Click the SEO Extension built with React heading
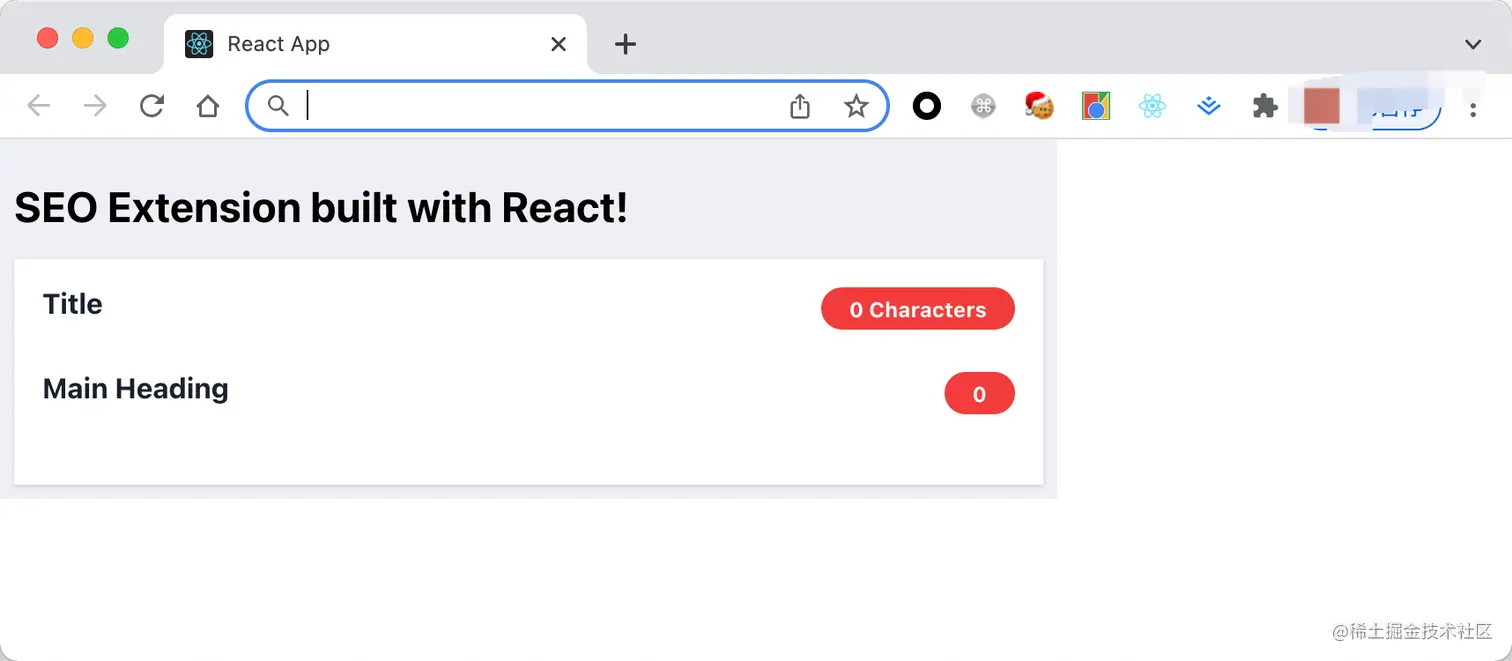 tap(321, 208)
